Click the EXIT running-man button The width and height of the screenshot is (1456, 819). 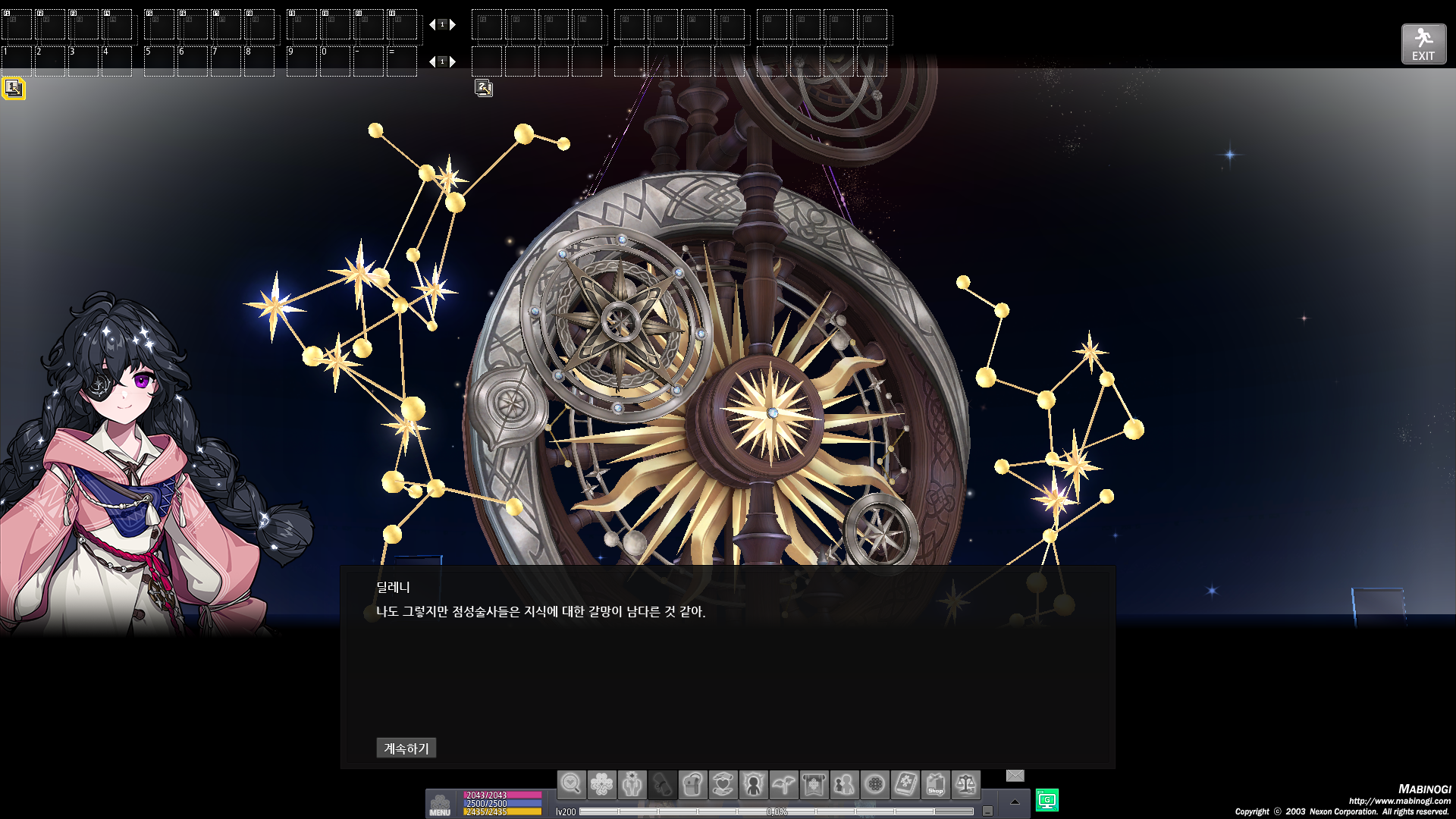coord(1423,44)
